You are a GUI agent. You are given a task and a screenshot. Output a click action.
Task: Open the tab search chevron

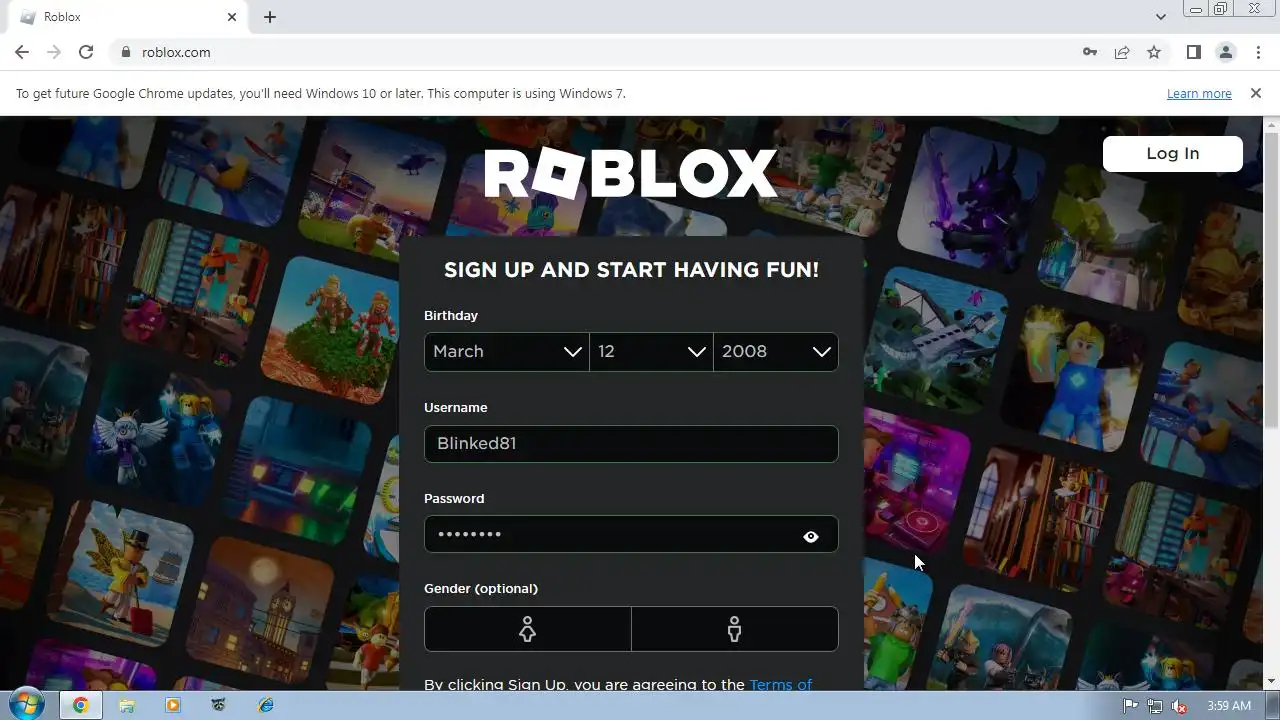1160,17
